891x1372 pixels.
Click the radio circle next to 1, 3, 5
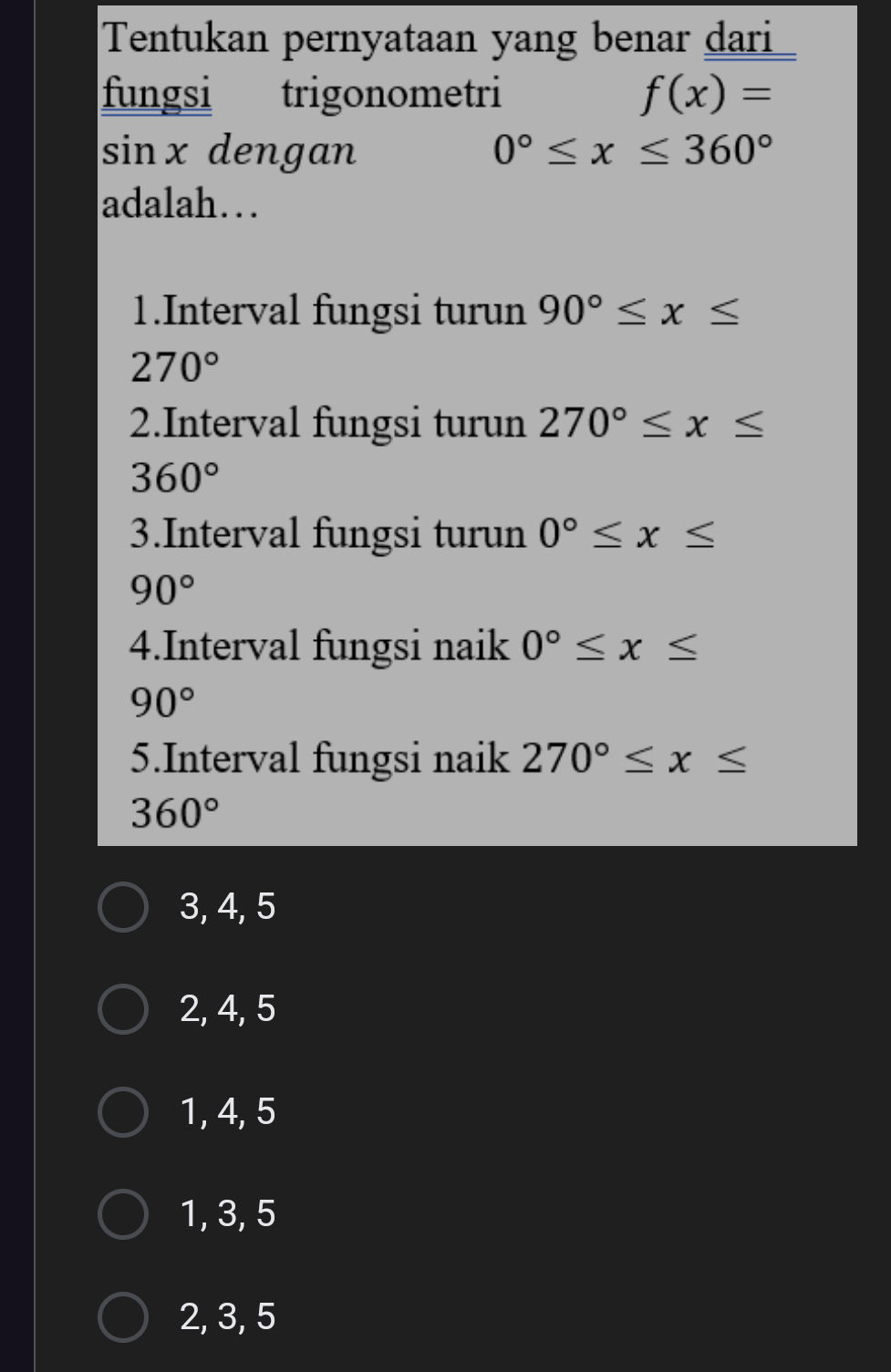[x=123, y=1213]
